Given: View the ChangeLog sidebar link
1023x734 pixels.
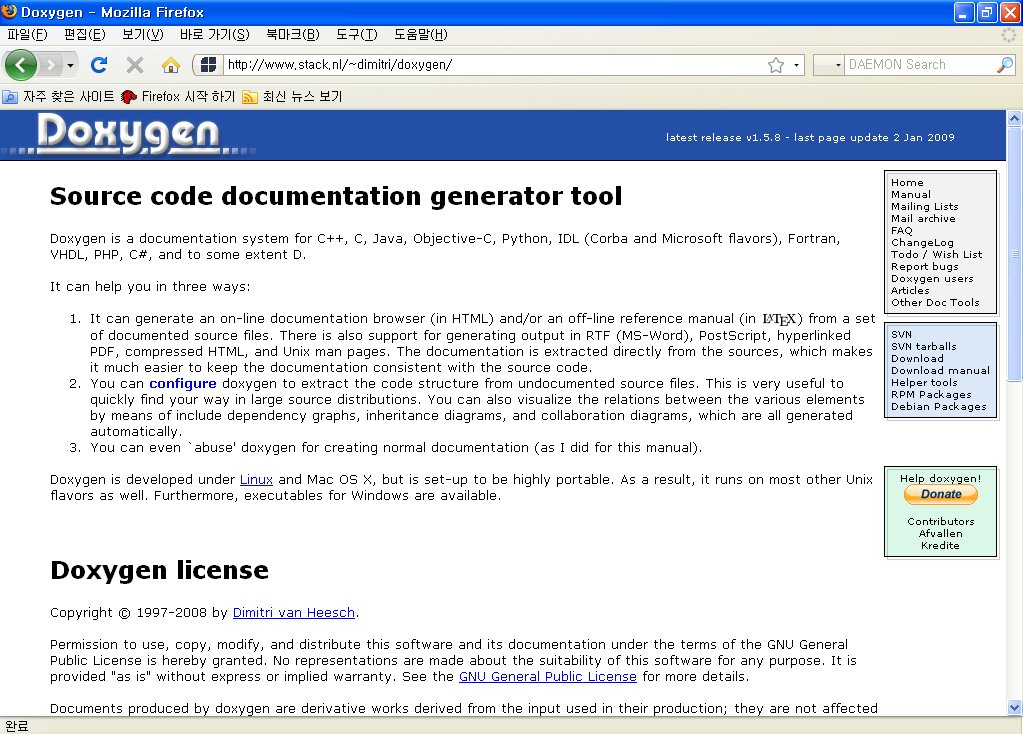Looking at the screenshot, I should pyautogui.click(x=922, y=243).
